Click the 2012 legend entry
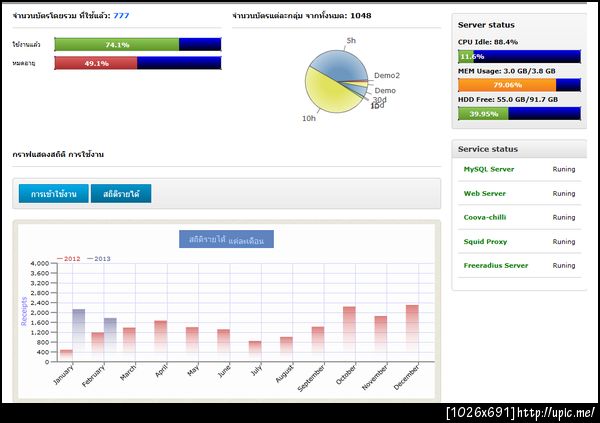The width and height of the screenshot is (600, 423). point(69,259)
